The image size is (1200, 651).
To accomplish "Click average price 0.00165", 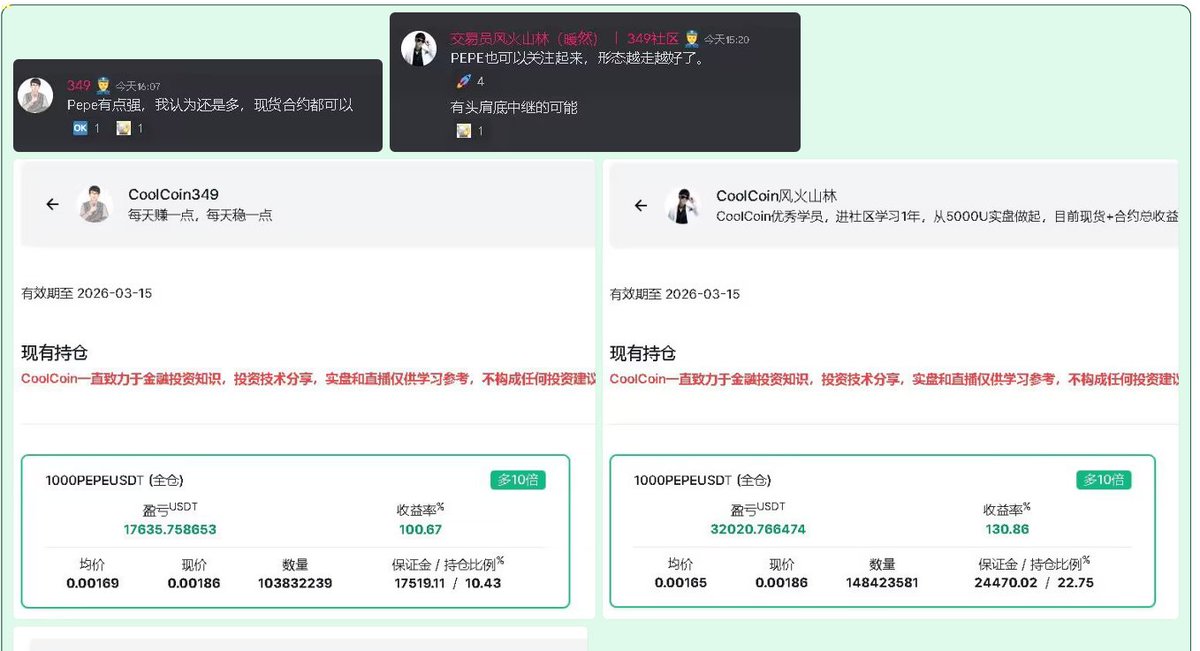I will [680, 583].
